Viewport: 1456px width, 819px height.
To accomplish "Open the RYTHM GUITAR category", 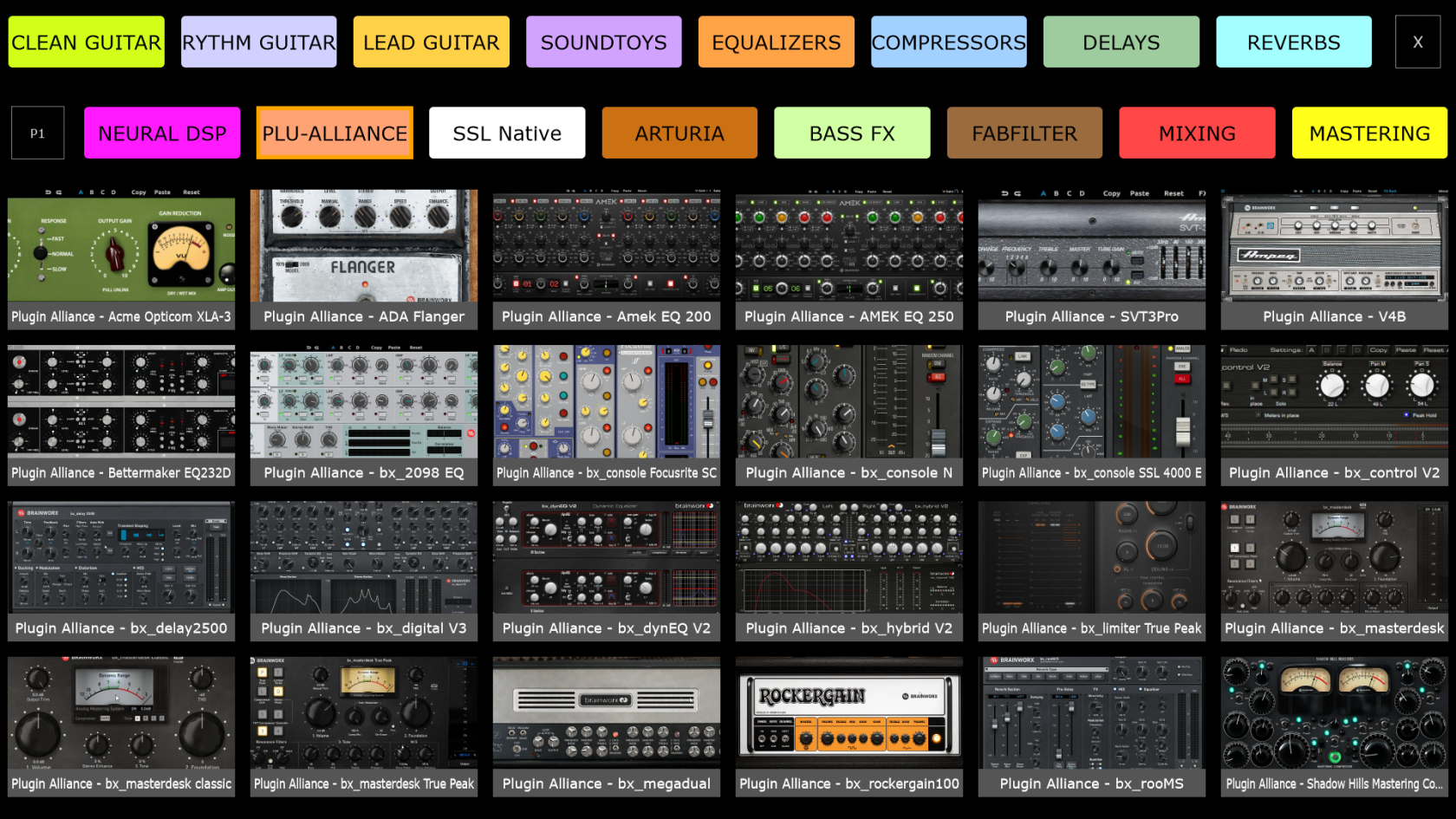I will click(x=259, y=42).
